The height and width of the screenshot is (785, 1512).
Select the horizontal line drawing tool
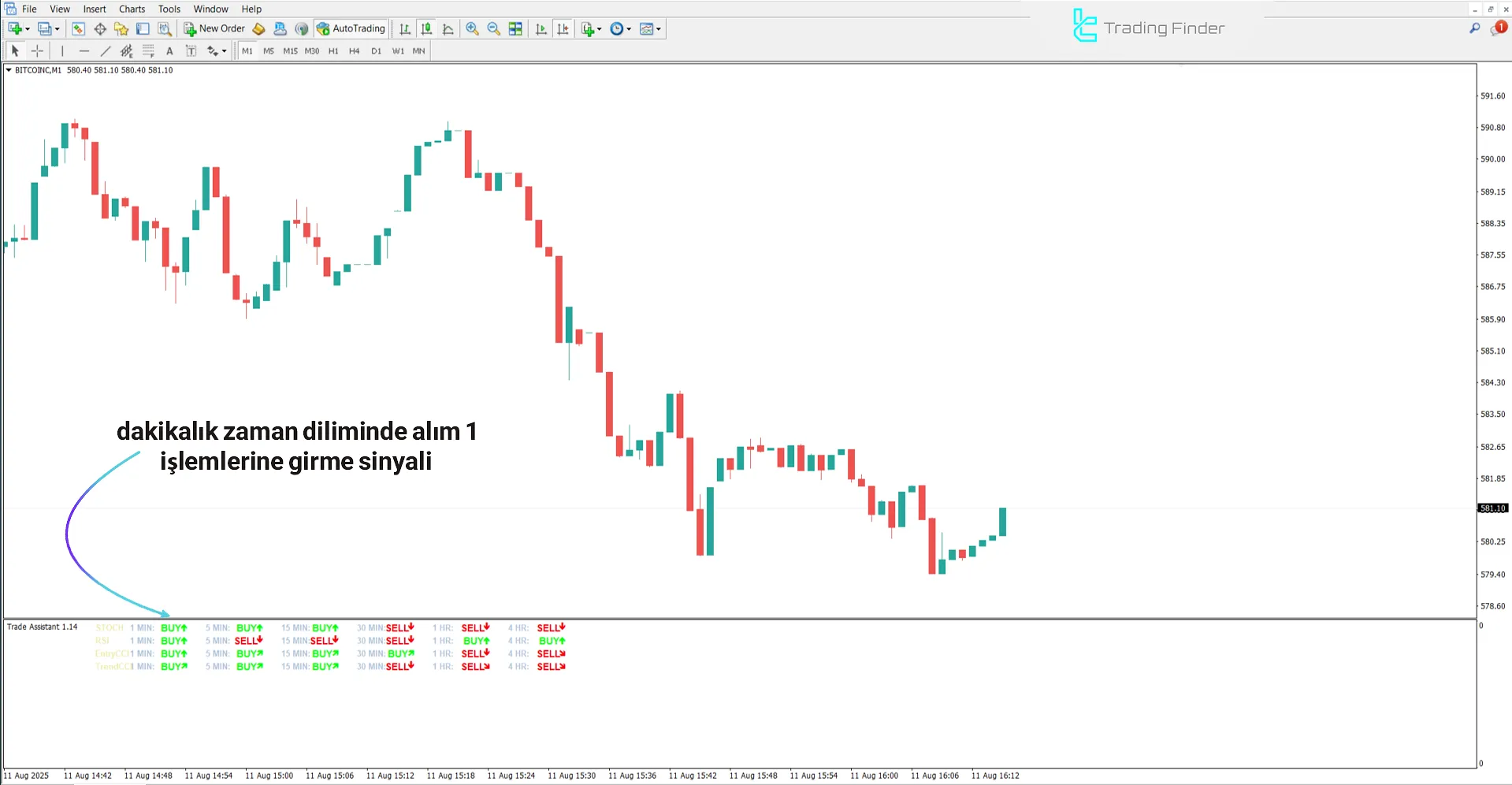point(84,50)
